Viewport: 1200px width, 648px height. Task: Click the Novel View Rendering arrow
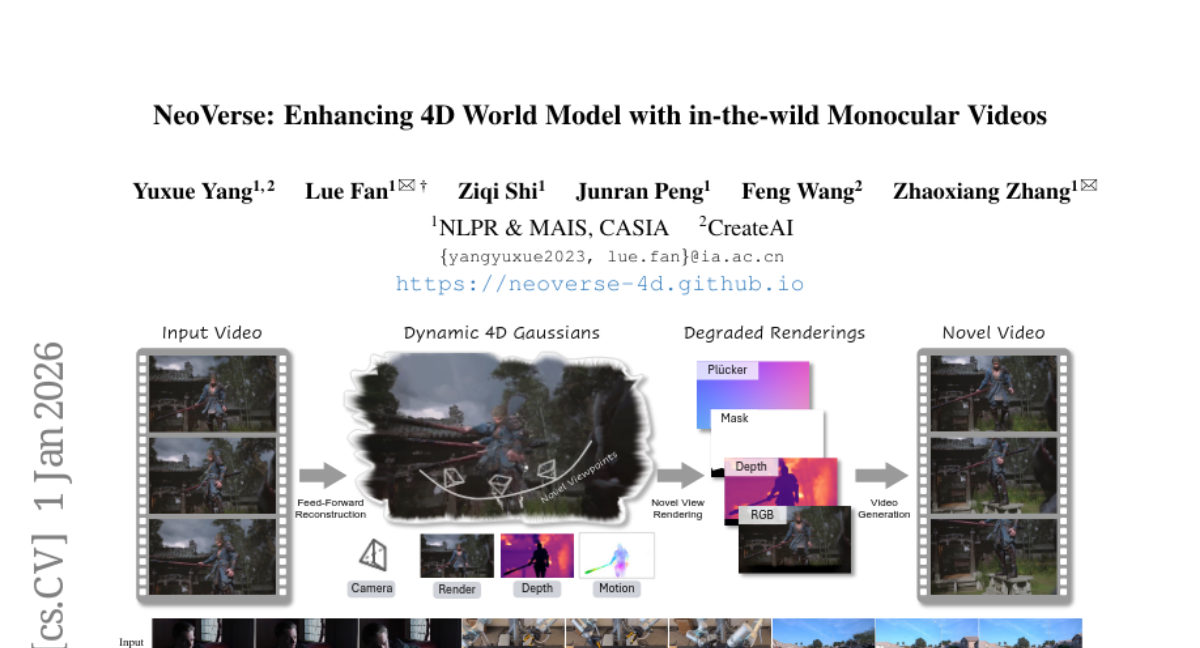679,476
